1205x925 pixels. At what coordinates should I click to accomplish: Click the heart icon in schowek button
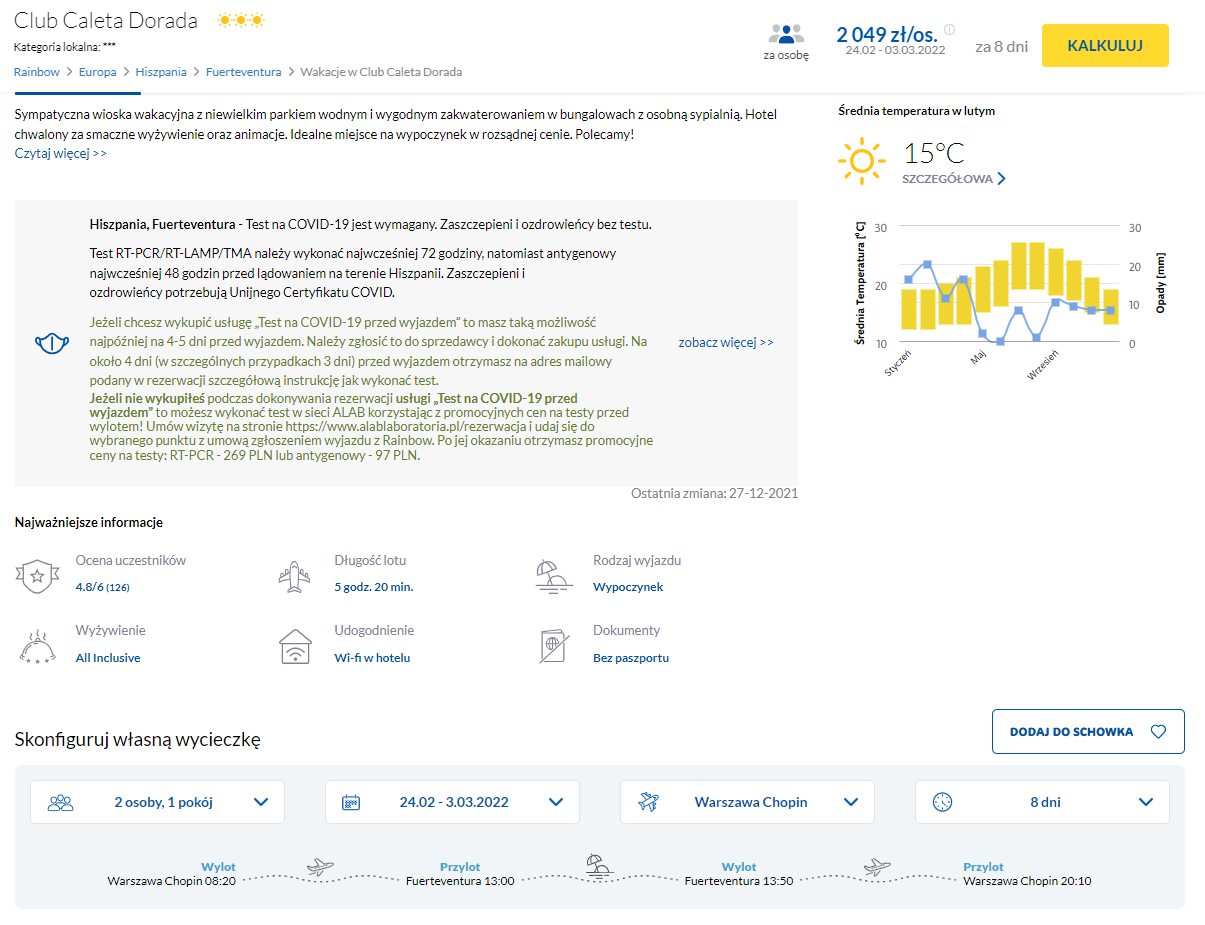[1158, 732]
